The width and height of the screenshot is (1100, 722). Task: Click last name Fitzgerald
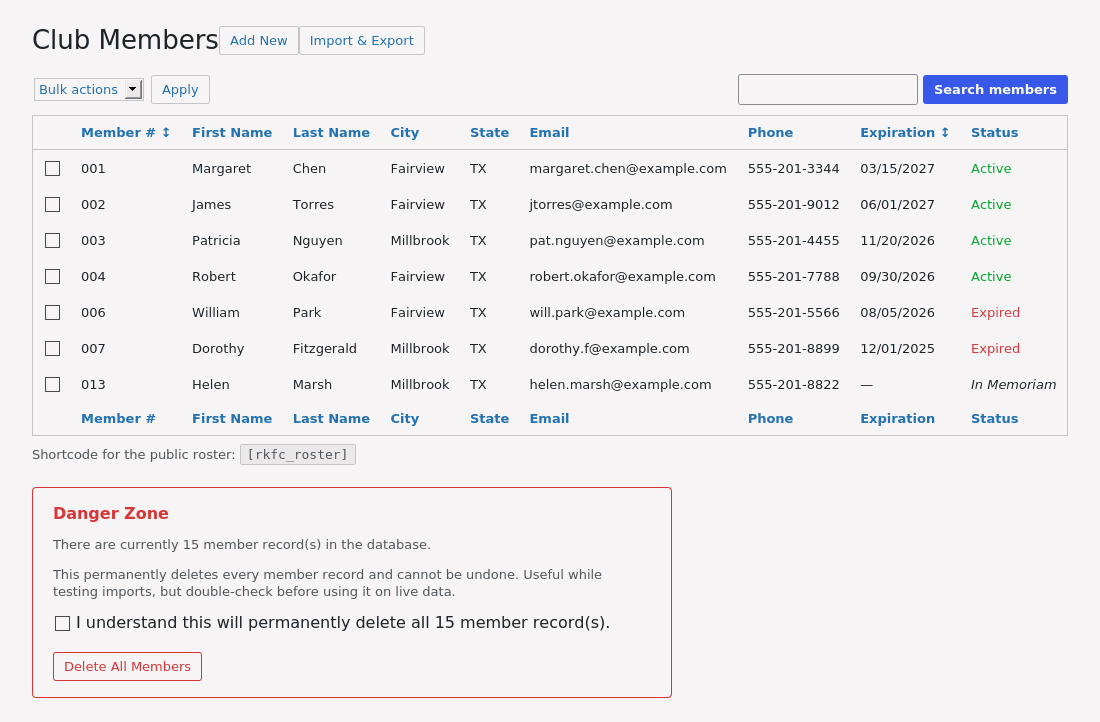click(324, 349)
